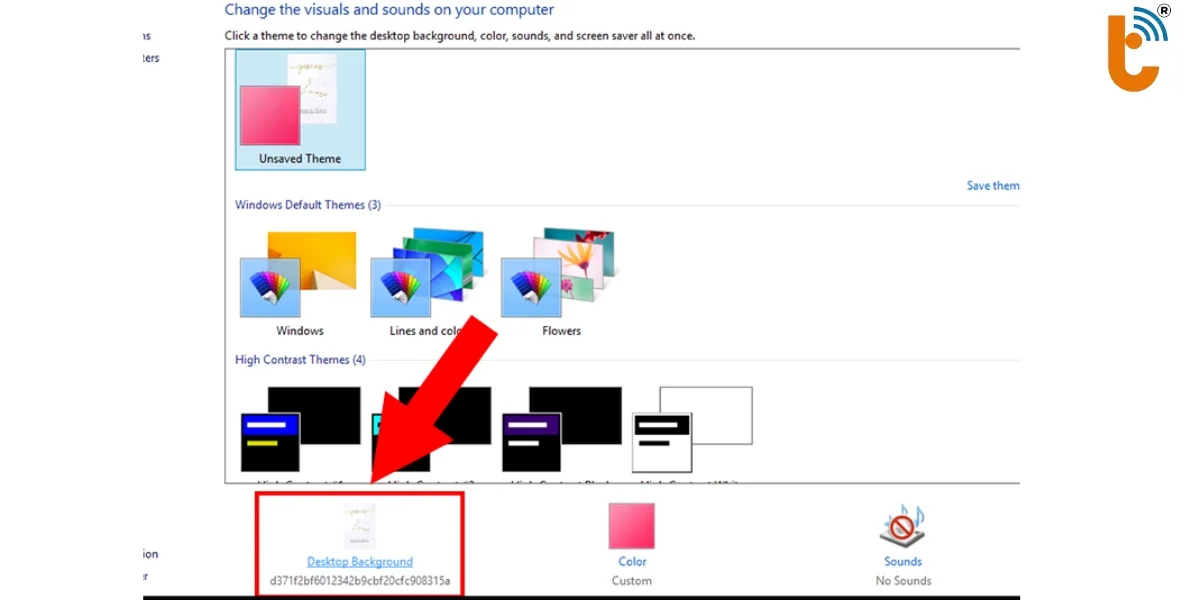Click the pink Color swatch

[x=632, y=526]
